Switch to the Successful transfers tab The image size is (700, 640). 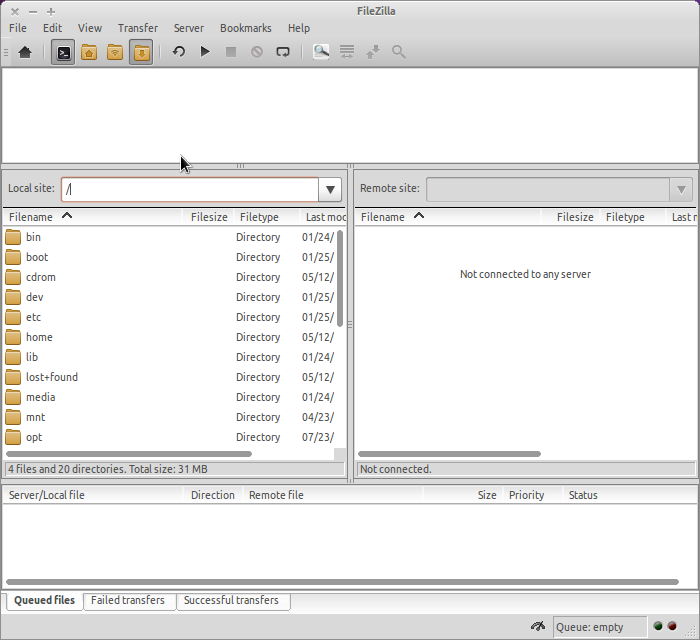tap(231, 600)
